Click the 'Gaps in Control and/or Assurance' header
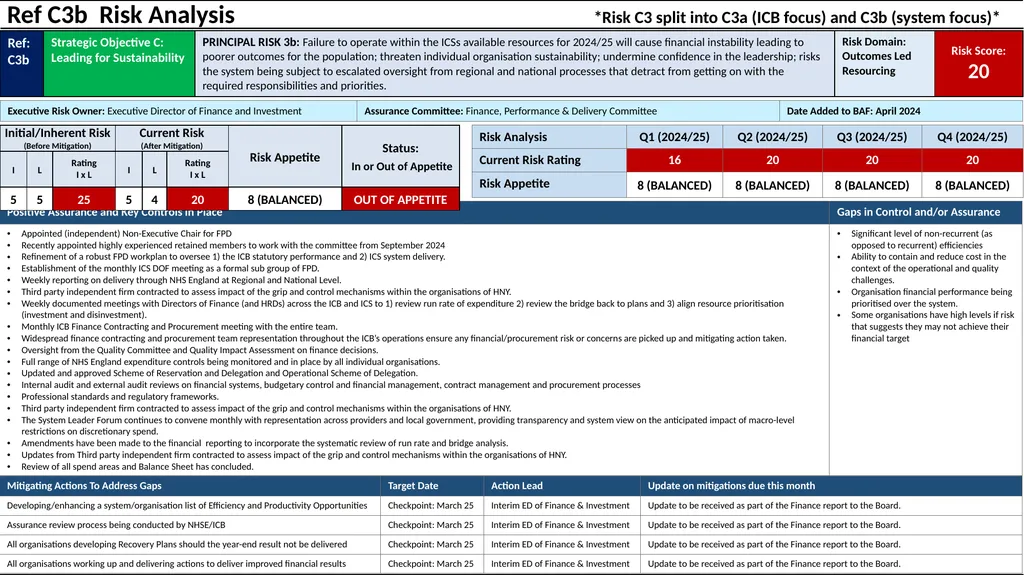 (926, 212)
